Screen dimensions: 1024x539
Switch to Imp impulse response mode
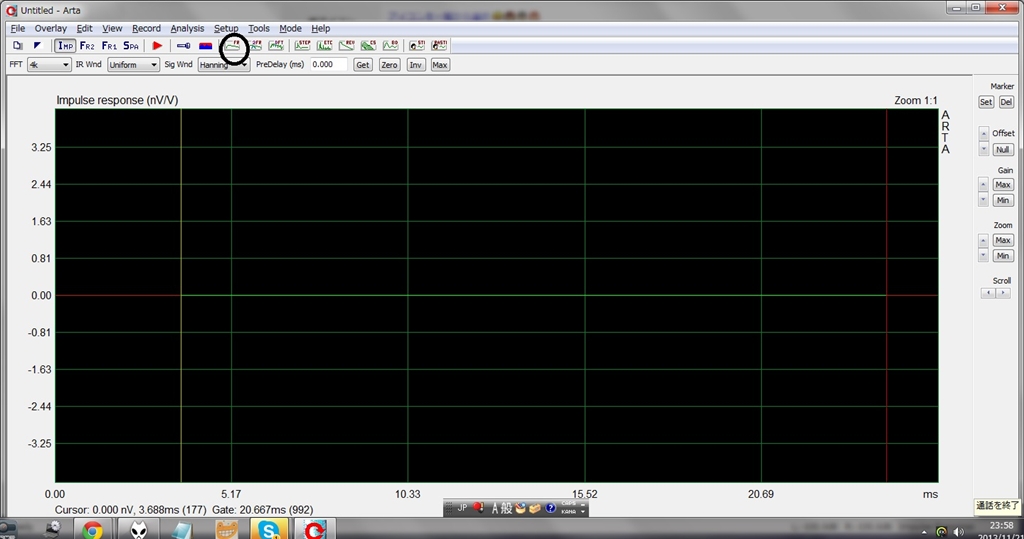(65, 46)
